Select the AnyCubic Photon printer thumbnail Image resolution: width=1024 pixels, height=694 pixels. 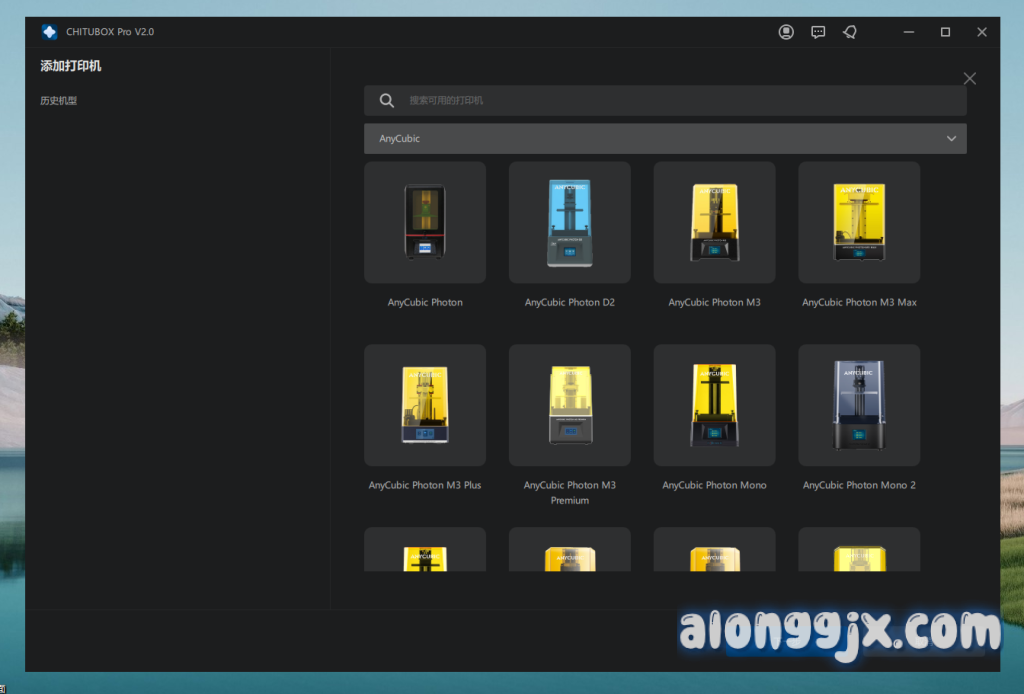coord(425,222)
